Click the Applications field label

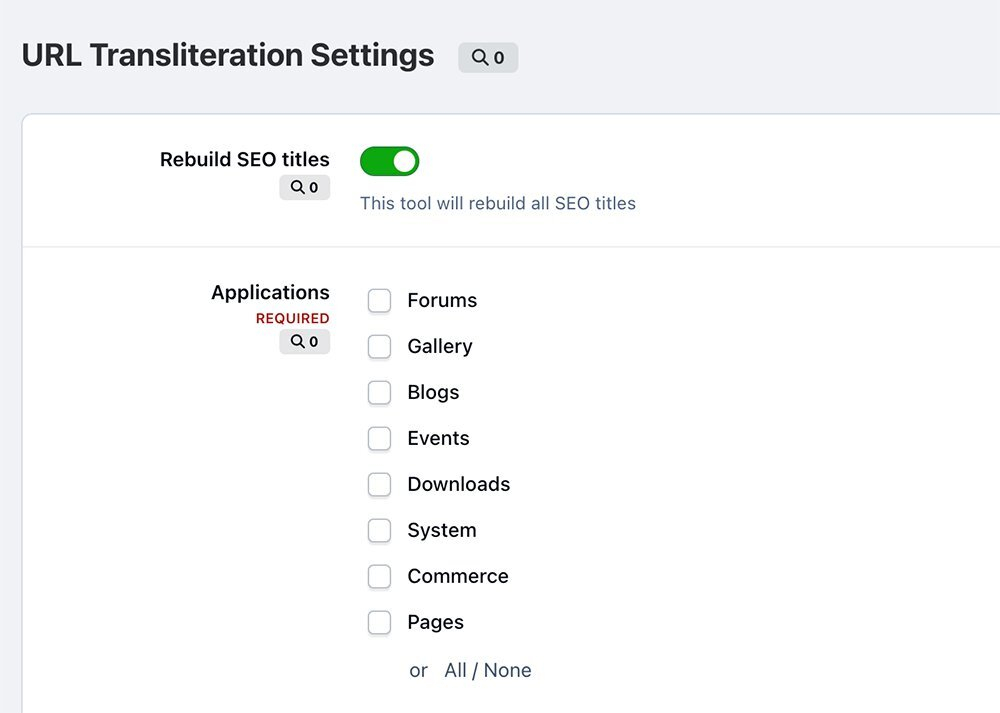270,292
